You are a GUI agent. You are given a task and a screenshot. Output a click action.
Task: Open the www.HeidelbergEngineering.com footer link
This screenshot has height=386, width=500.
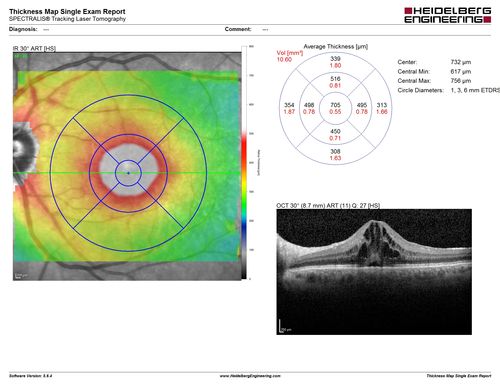coord(250,376)
